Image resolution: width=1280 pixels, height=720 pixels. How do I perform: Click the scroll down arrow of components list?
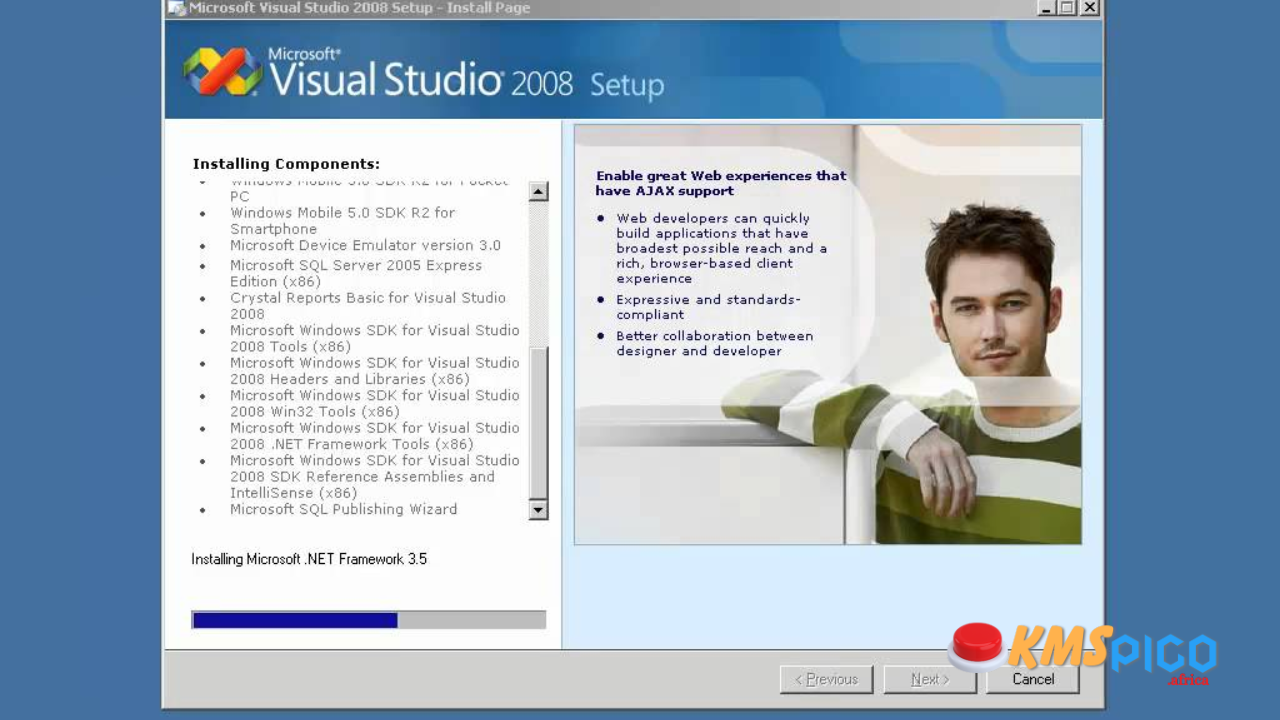click(x=538, y=510)
